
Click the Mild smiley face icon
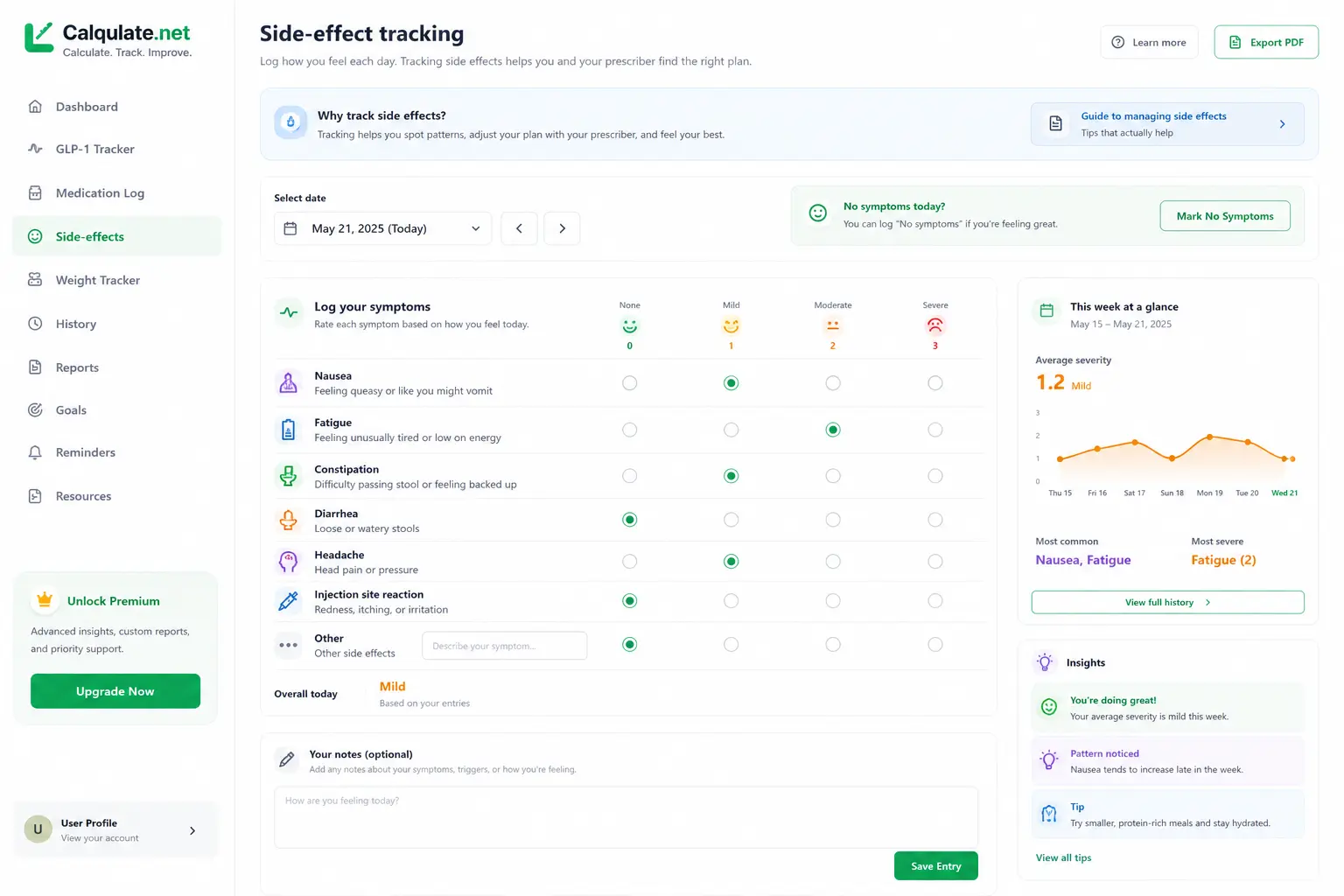(x=731, y=325)
